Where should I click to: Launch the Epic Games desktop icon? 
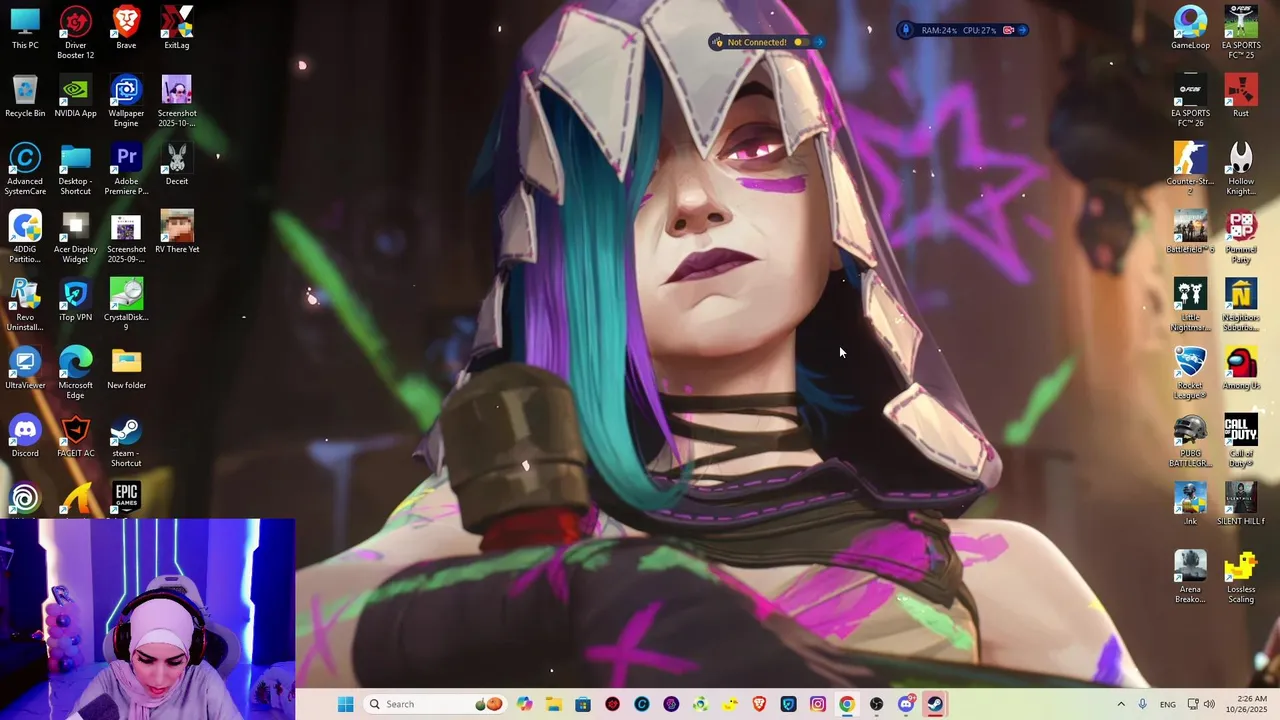[126, 498]
